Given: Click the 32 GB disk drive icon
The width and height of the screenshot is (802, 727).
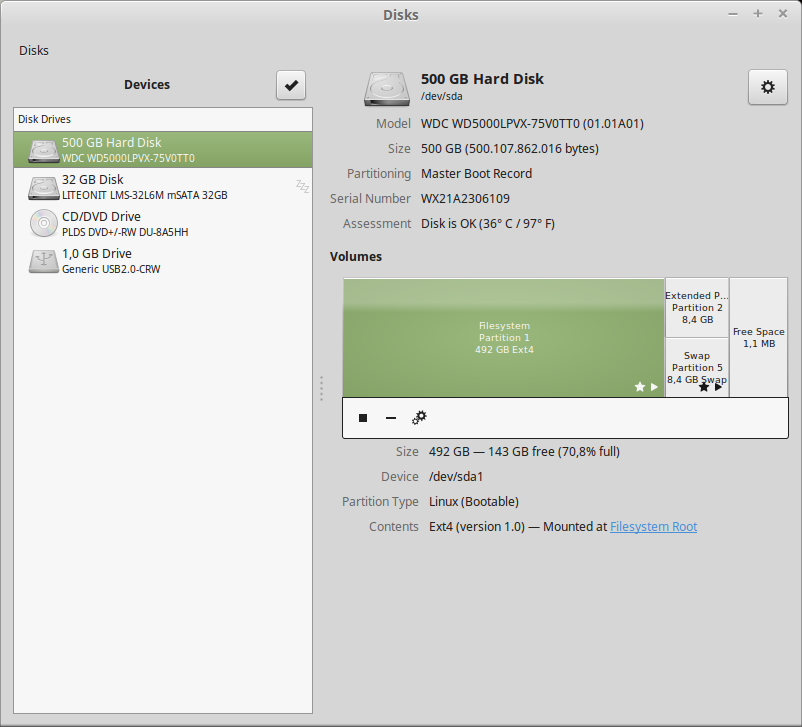Looking at the screenshot, I should 43,188.
